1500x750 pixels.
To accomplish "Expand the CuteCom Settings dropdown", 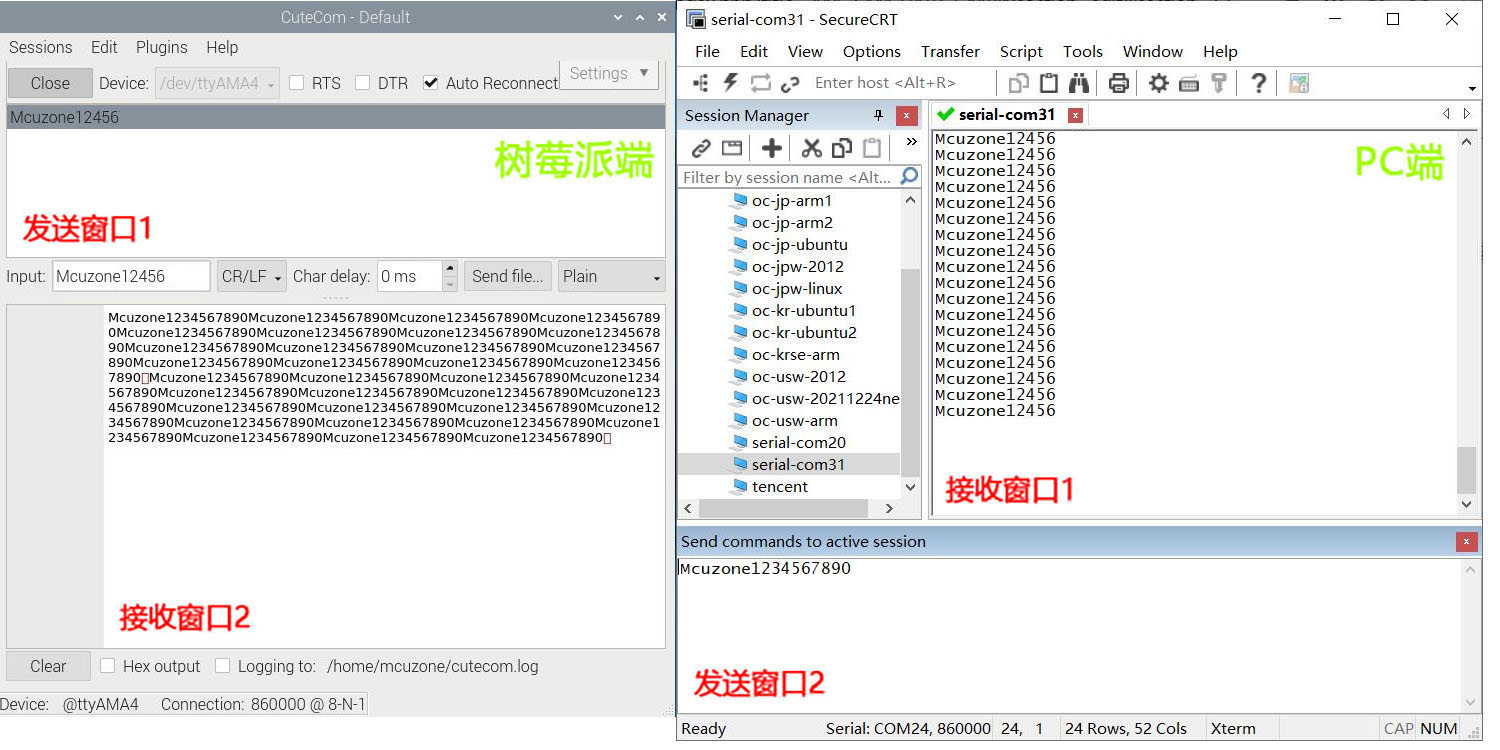I will tap(608, 74).
